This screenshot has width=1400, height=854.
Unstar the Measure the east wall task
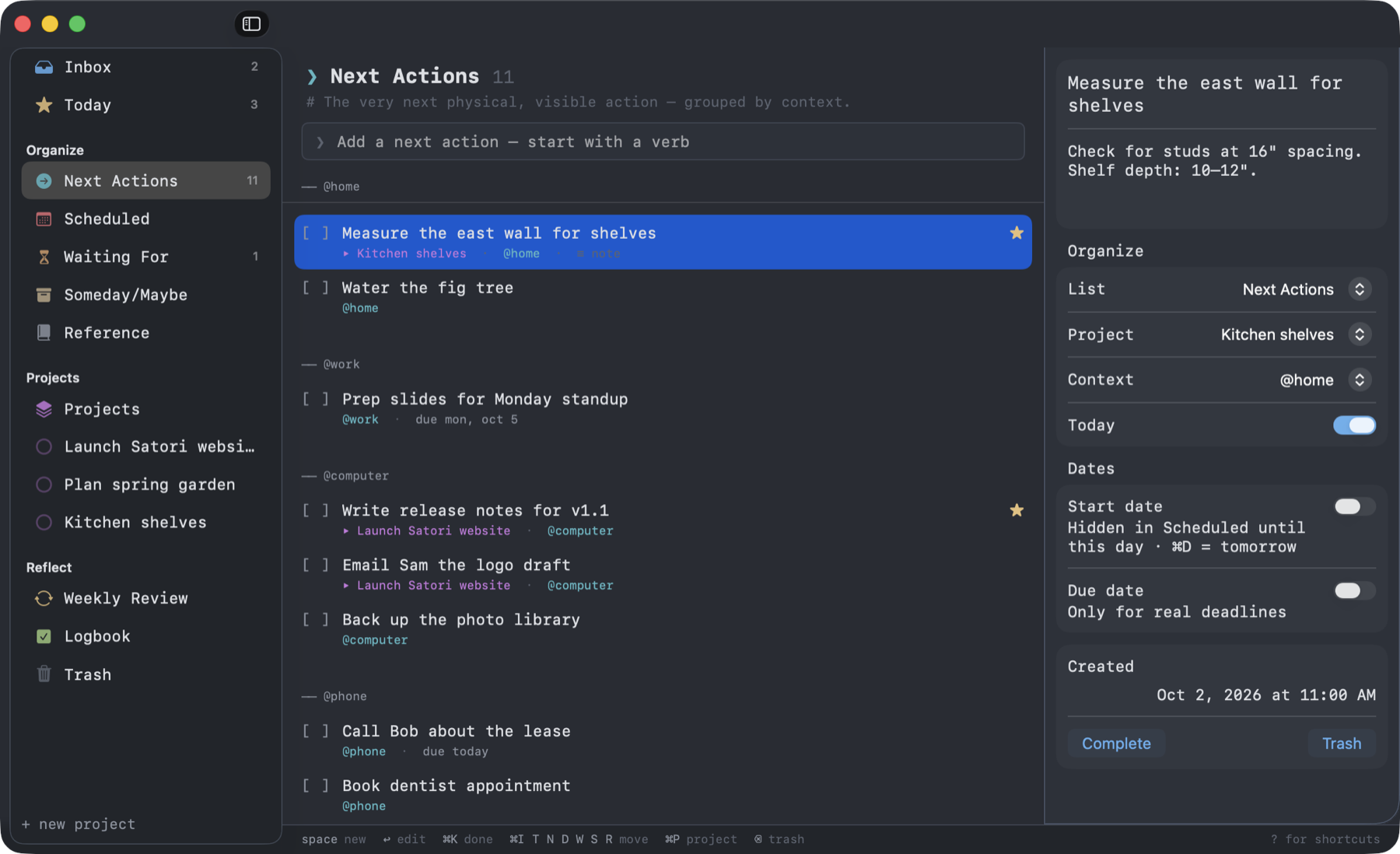point(1017,233)
